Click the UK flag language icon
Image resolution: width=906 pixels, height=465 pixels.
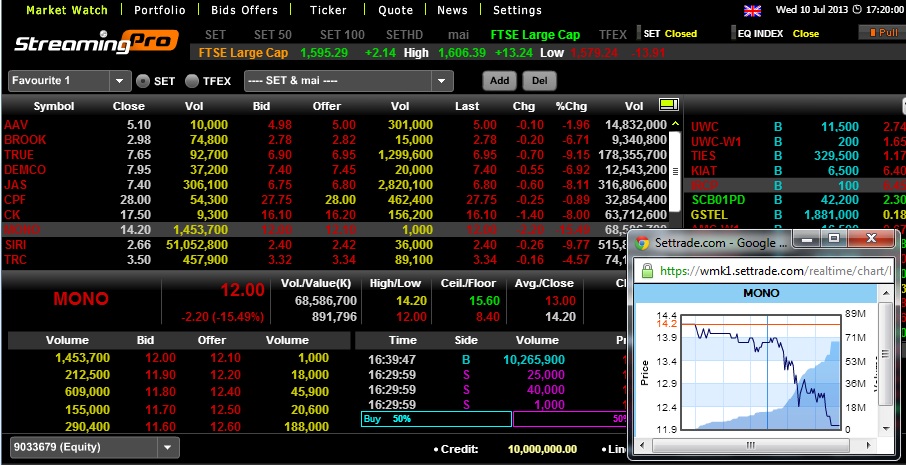coord(752,10)
